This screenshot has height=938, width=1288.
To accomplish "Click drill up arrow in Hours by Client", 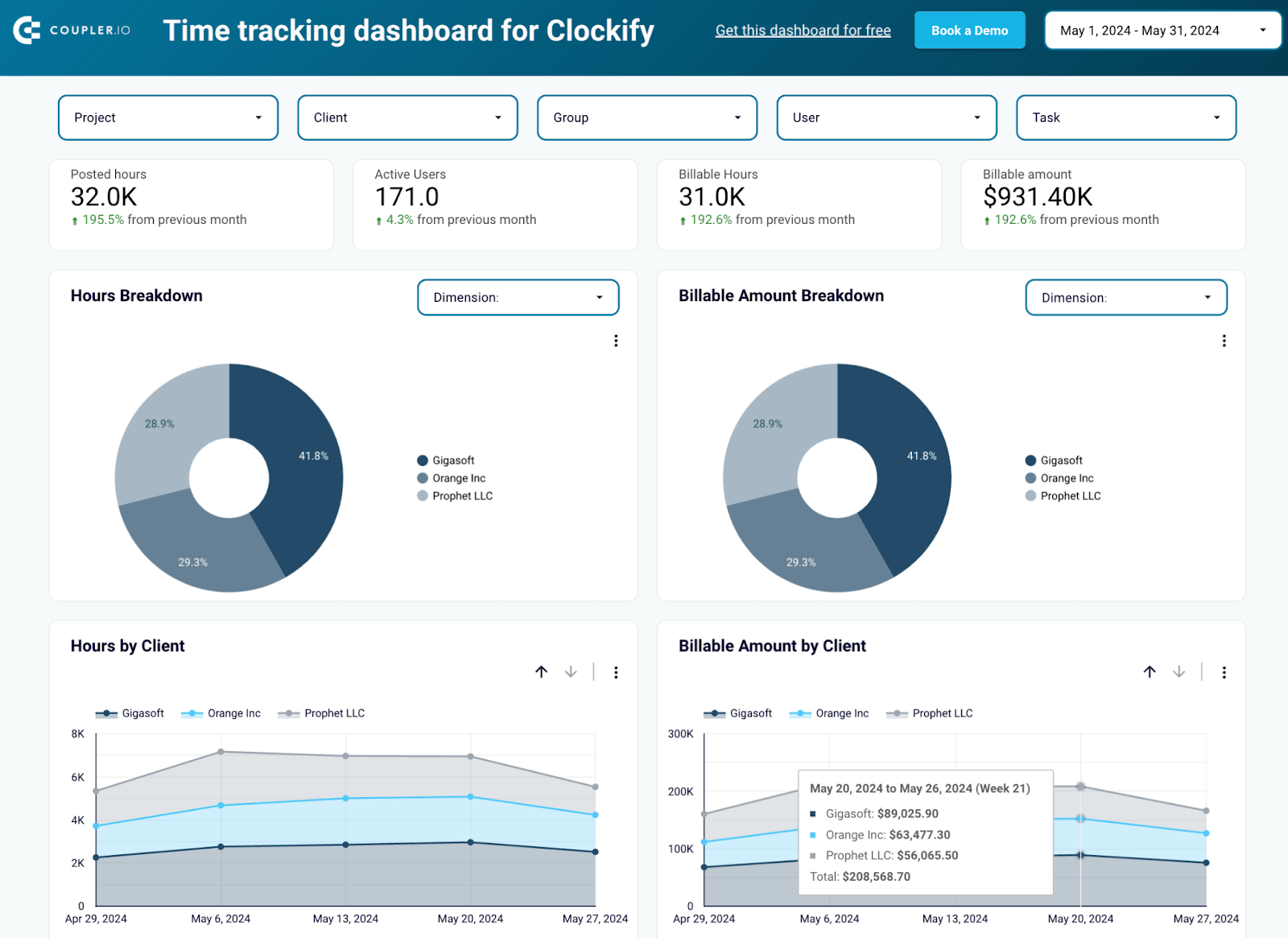I will pyautogui.click(x=541, y=671).
